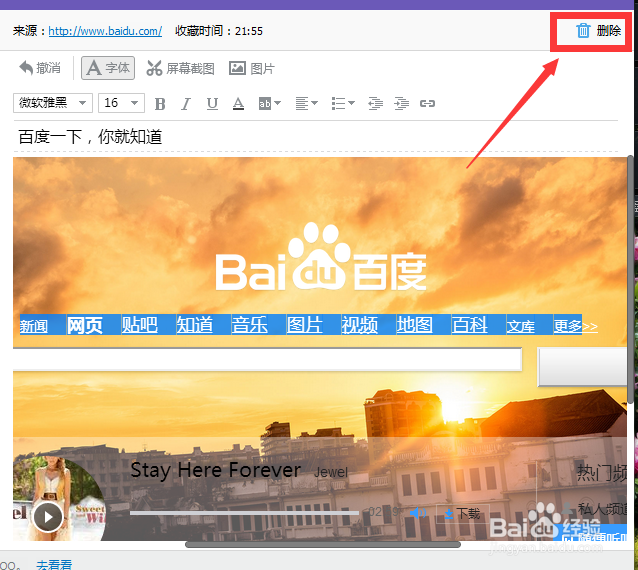Click the song title Stay Here Forever

point(216,470)
